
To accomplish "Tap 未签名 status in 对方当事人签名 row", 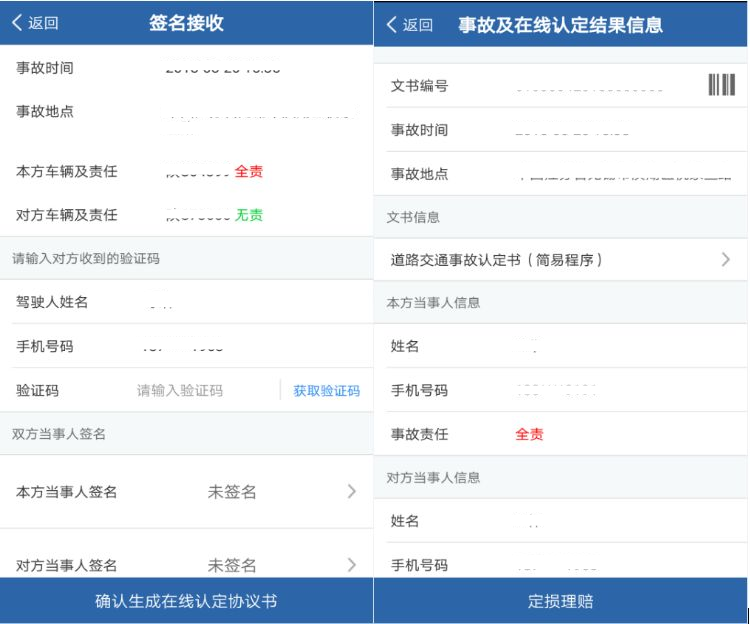I will tap(232, 565).
